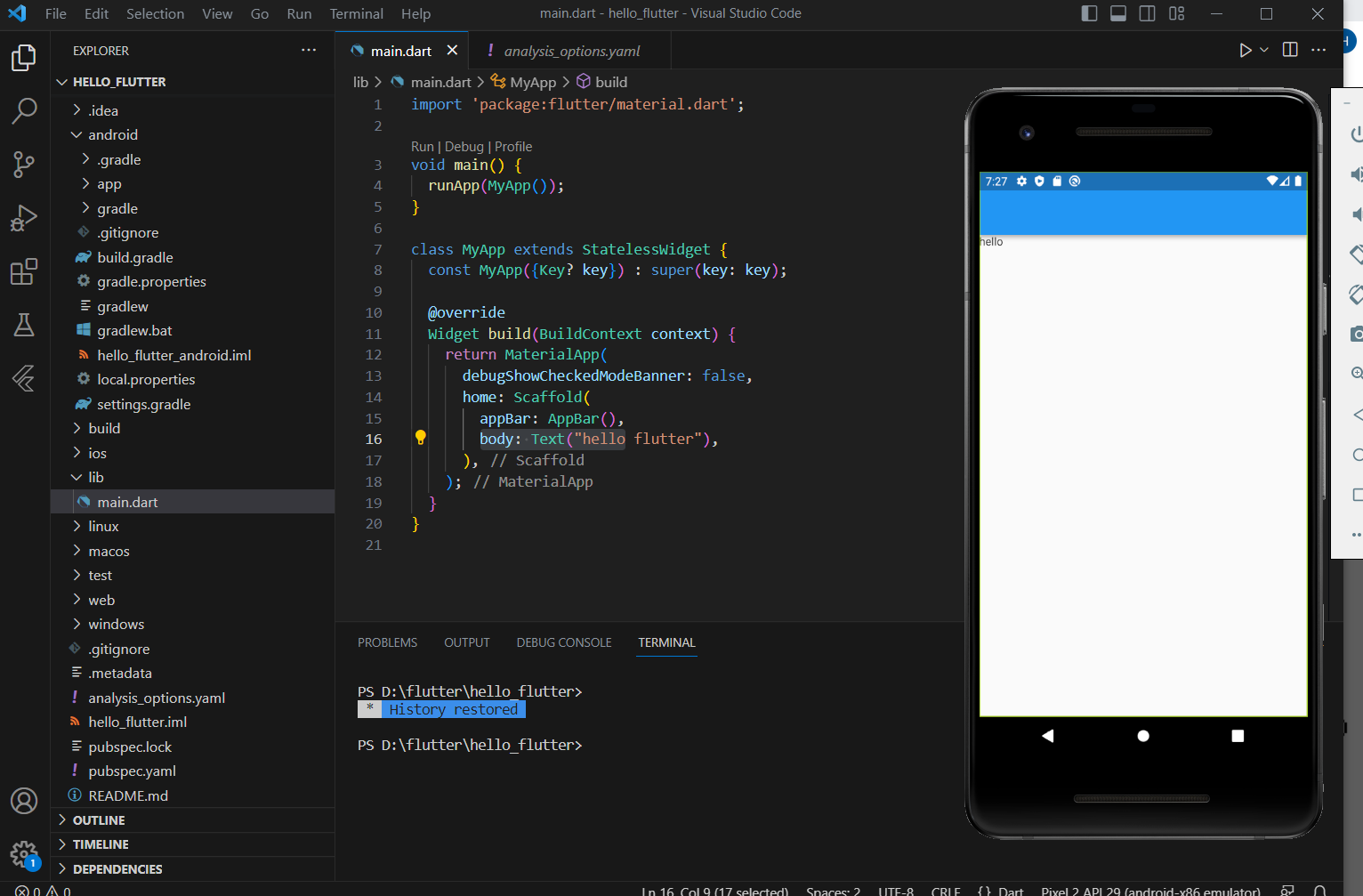Open the File menu
Viewport: 1363px width, 896px height.
(55, 13)
